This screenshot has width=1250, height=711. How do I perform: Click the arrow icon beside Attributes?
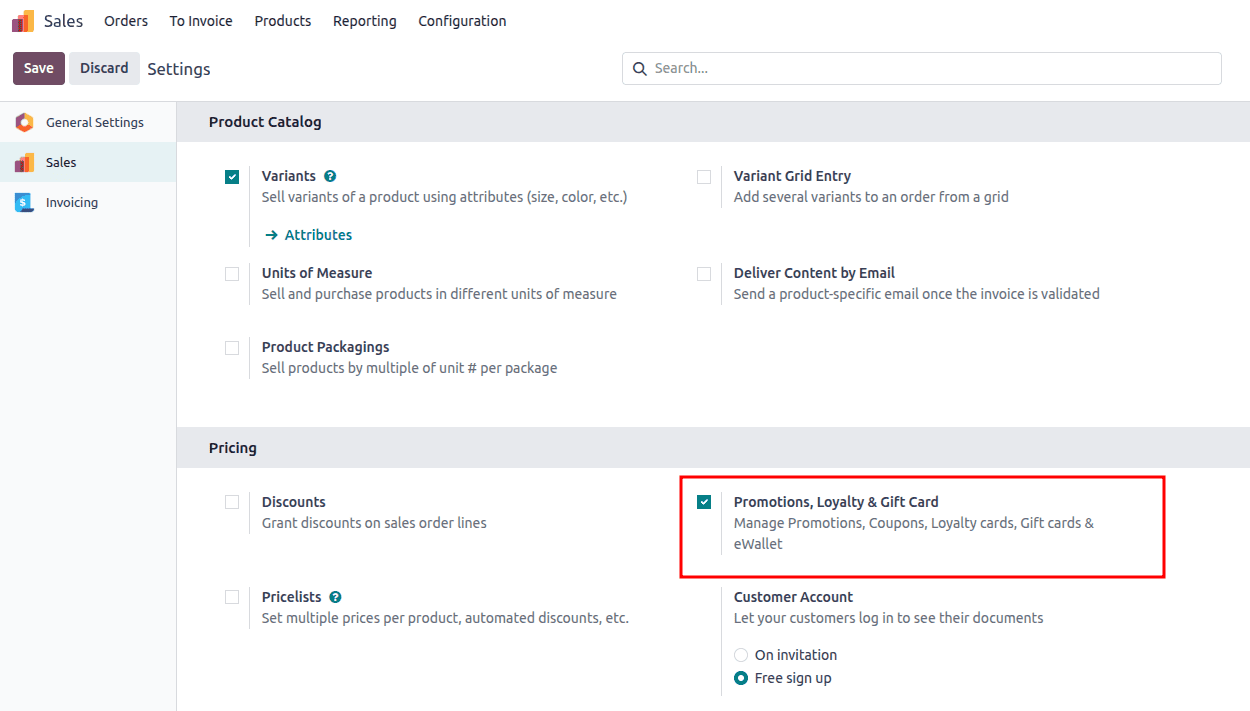tap(271, 234)
